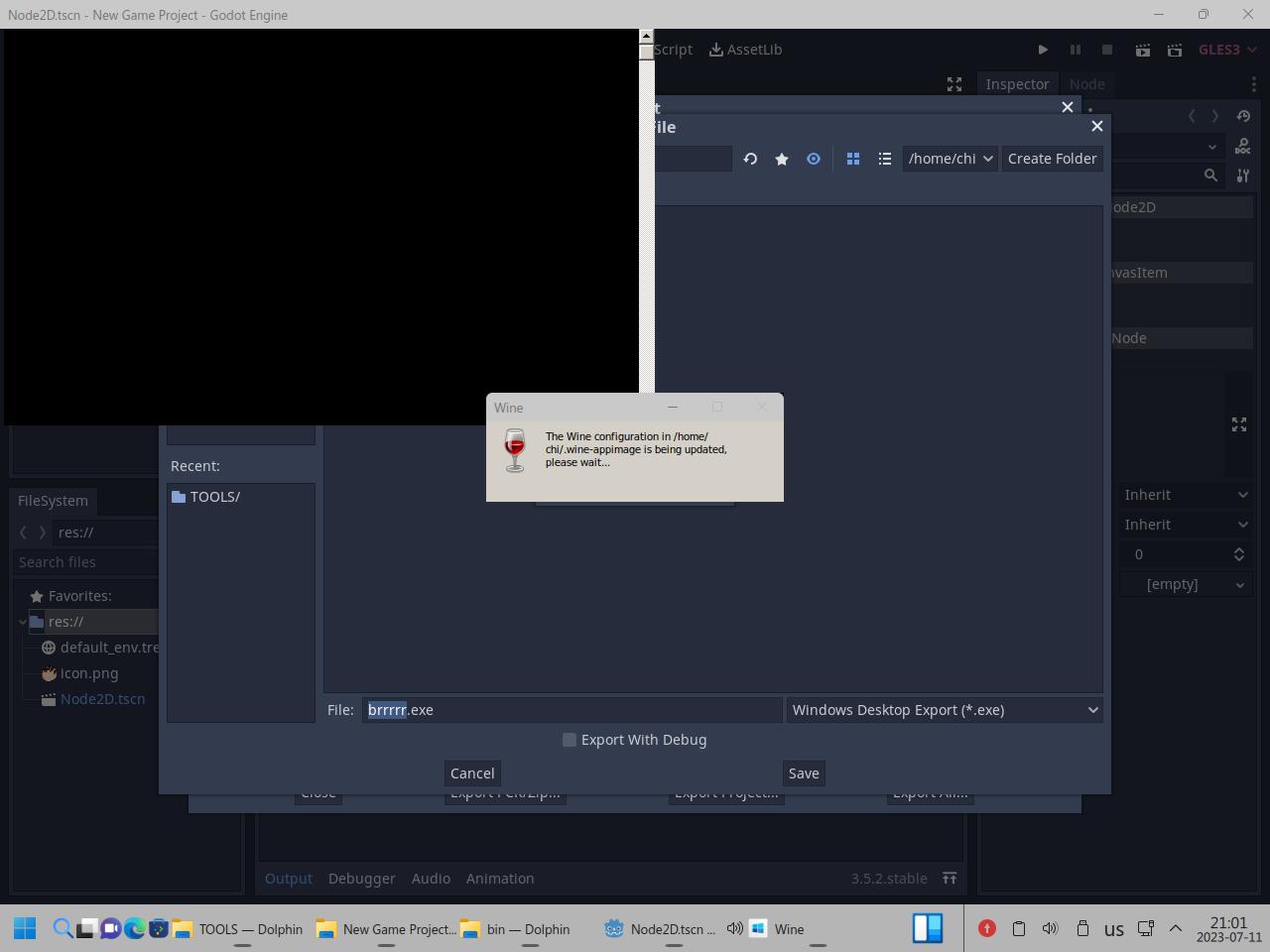Pause the running scene

pyautogui.click(x=1075, y=50)
